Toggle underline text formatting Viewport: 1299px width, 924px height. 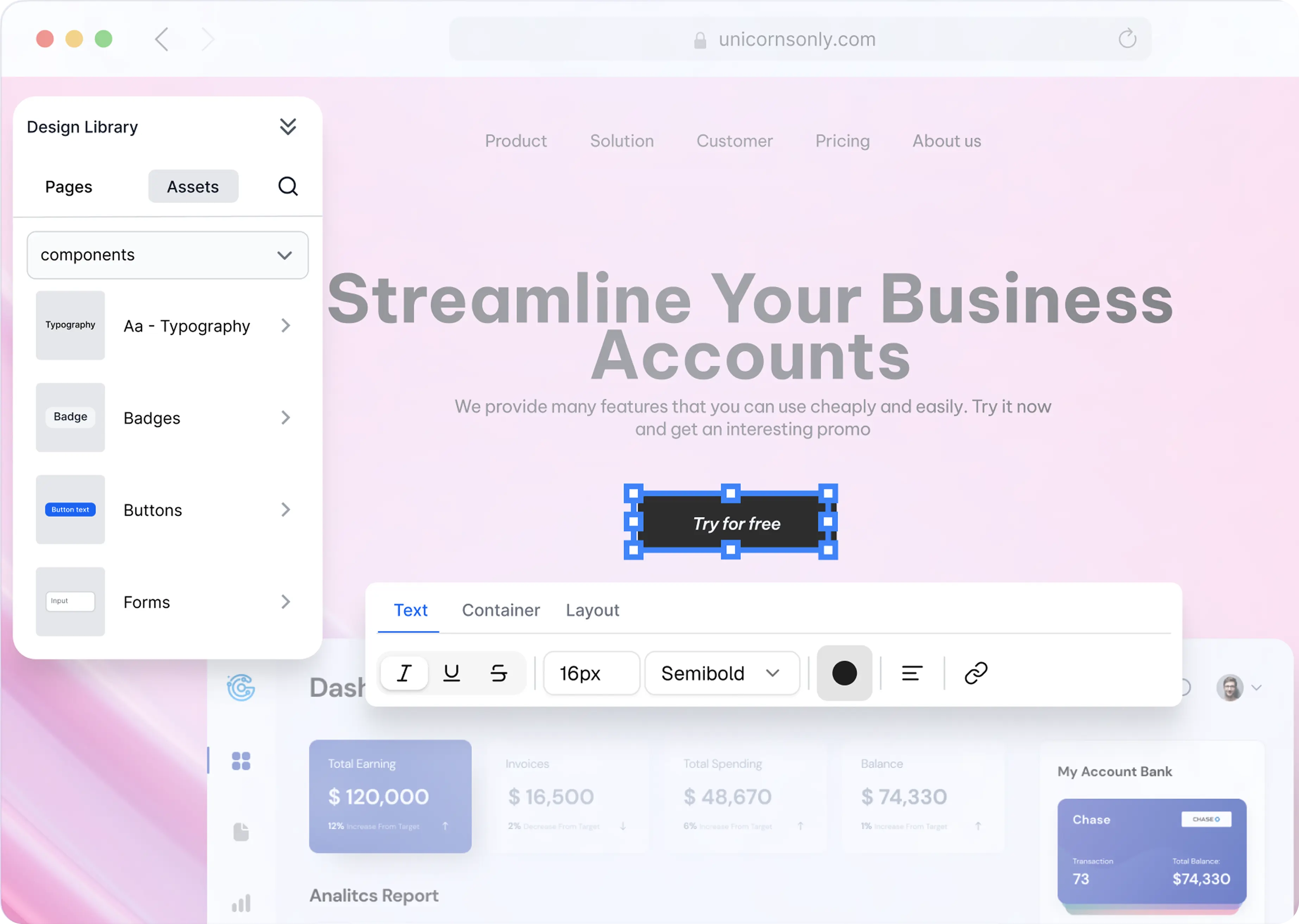pos(451,673)
